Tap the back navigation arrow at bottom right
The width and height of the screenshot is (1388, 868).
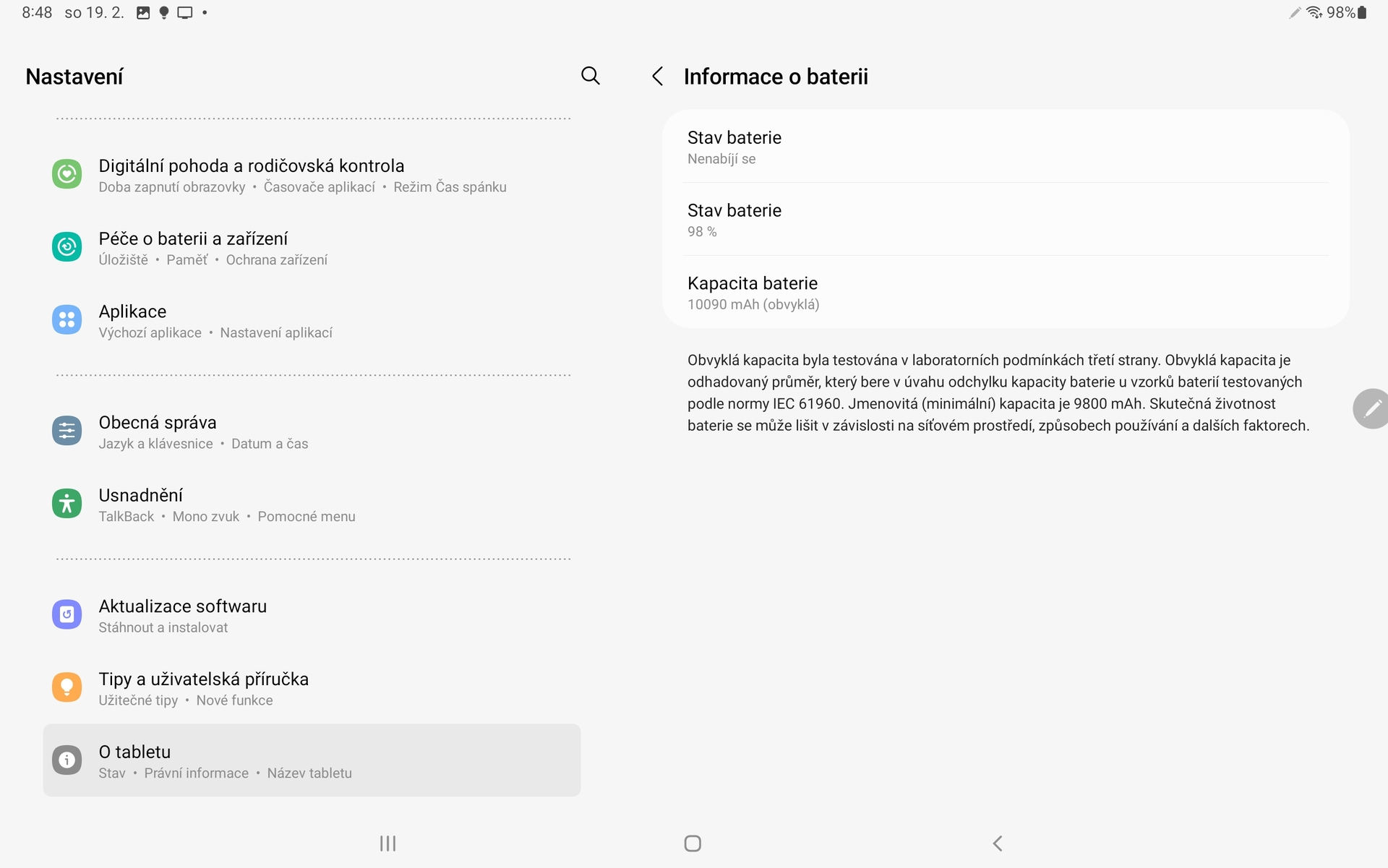(x=997, y=843)
